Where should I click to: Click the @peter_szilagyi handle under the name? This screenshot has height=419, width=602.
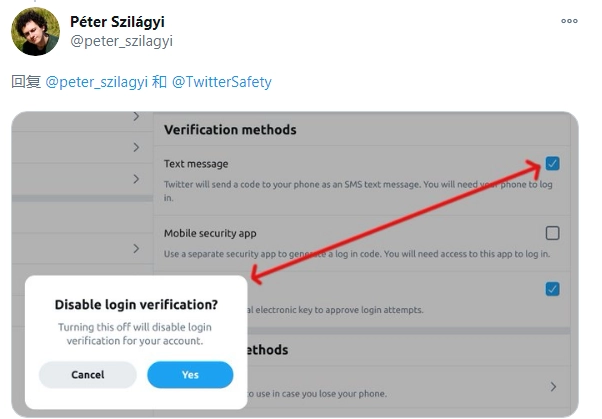click(x=122, y=41)
